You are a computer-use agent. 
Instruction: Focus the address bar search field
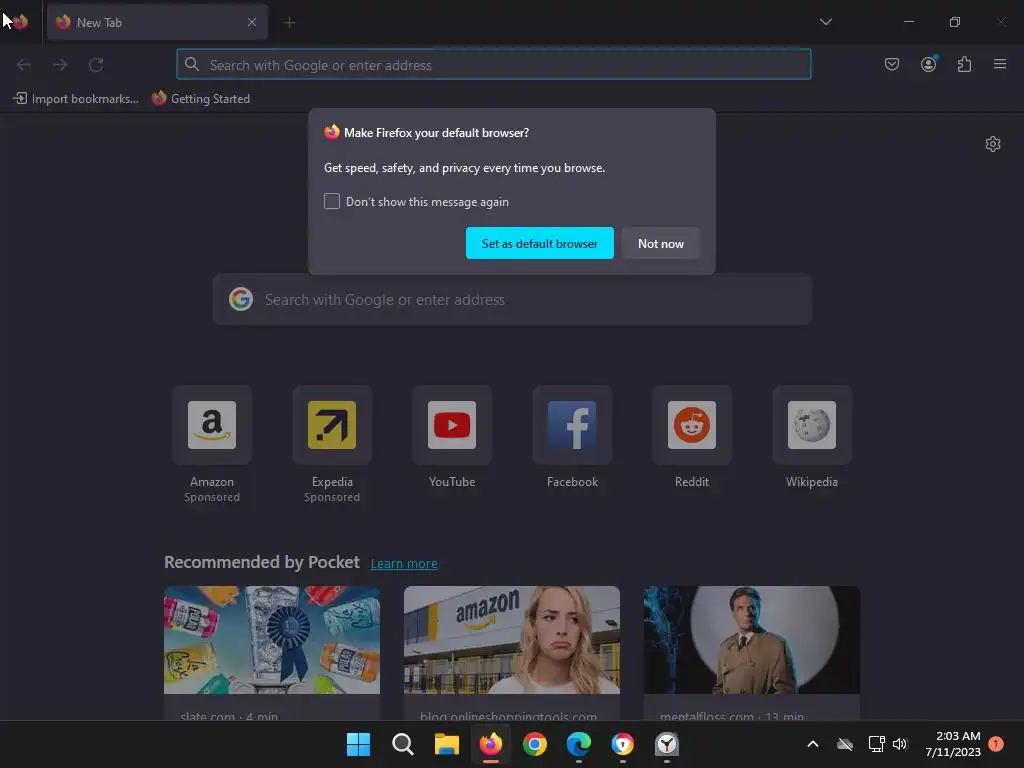(x=494, y=65)
